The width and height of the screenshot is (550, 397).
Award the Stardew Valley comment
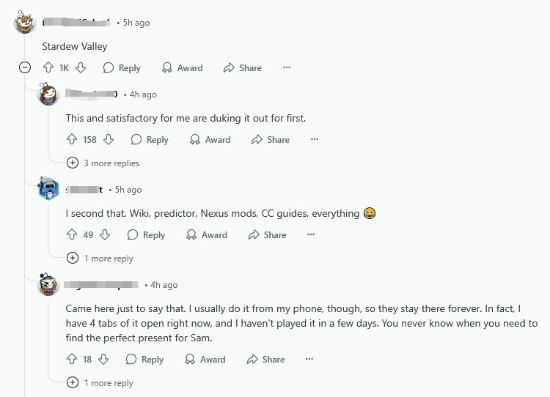182,68
